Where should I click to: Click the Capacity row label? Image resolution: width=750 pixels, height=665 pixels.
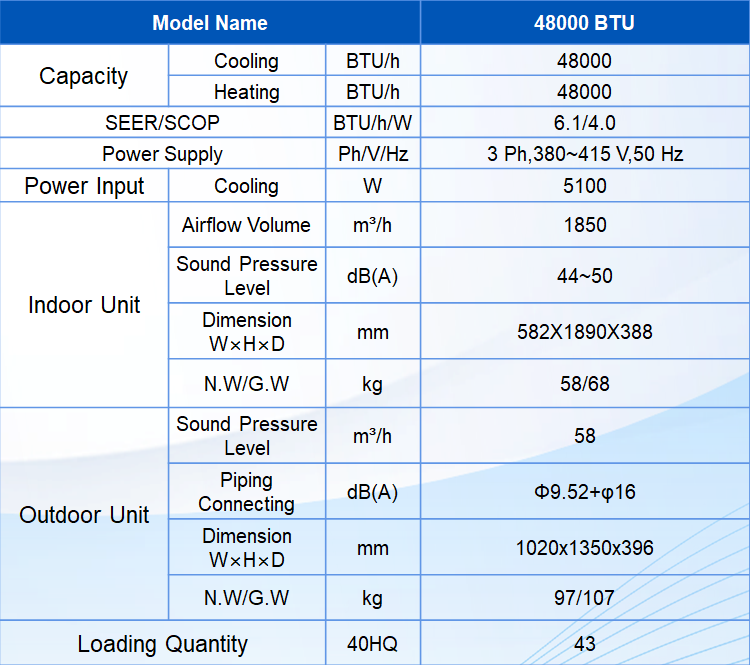(x=84, y=76)
